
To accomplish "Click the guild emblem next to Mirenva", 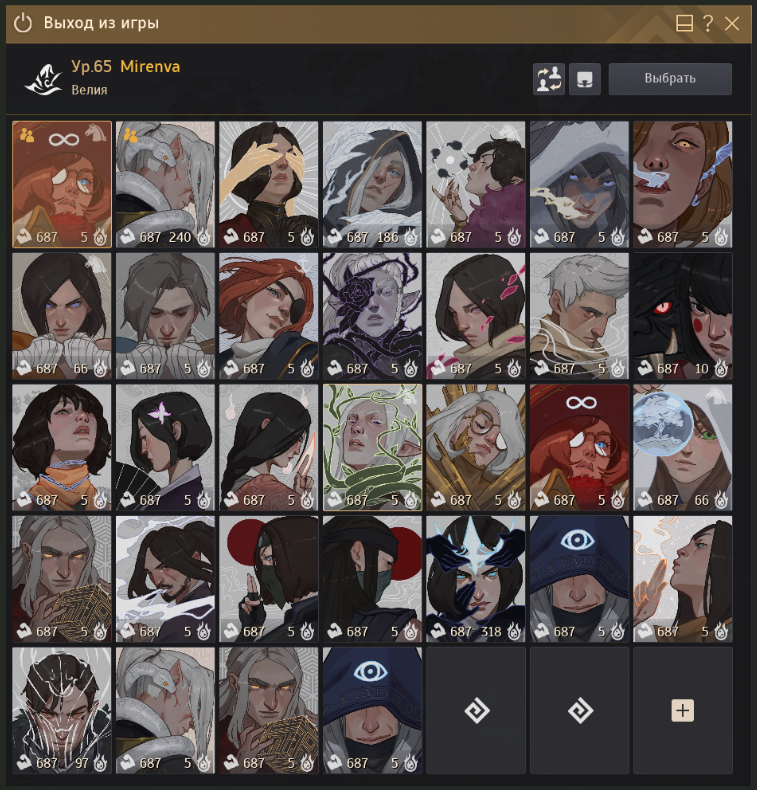I will tap(43, 79).
